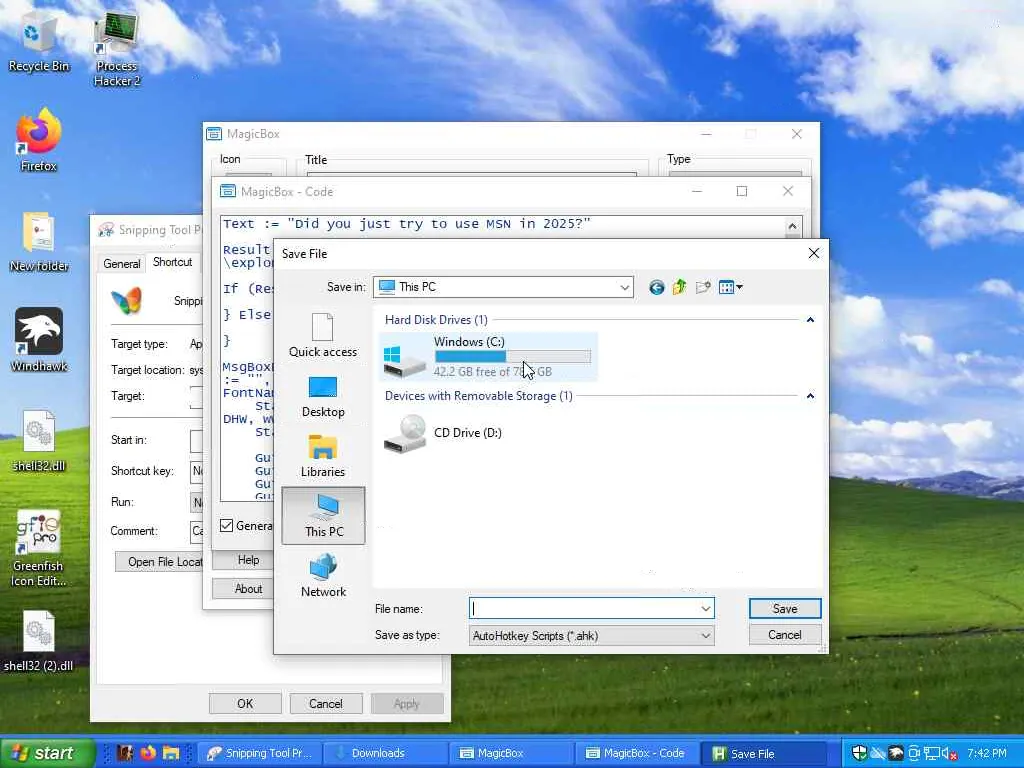Select the shell32 (2).dll desktop file
Screen dimensions: 1024x768
tap(39, 641)
